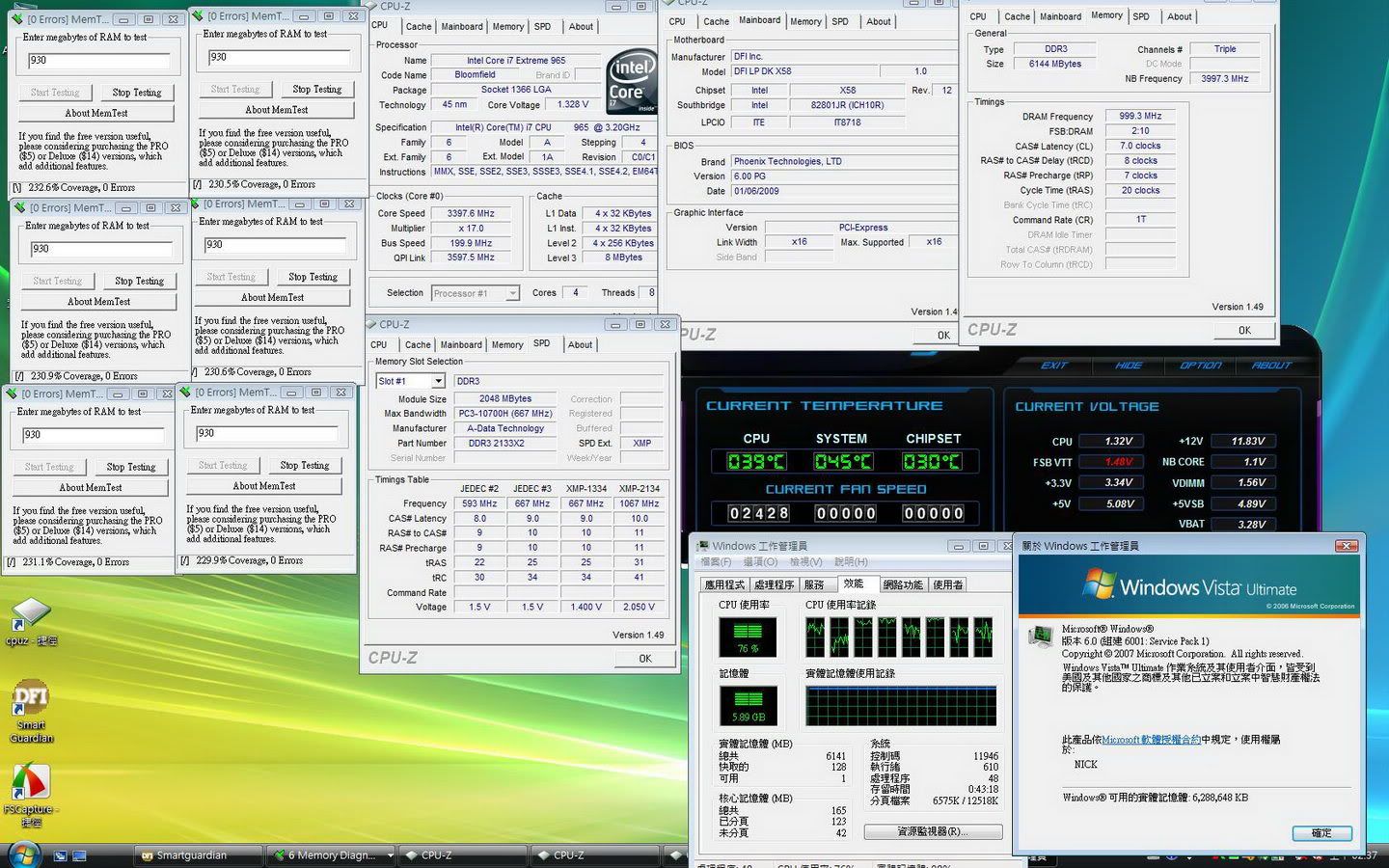Click 確定 in the About Windows dialog
The width and height of the screenshot is (1389, 868).
tap(1321, 832)
